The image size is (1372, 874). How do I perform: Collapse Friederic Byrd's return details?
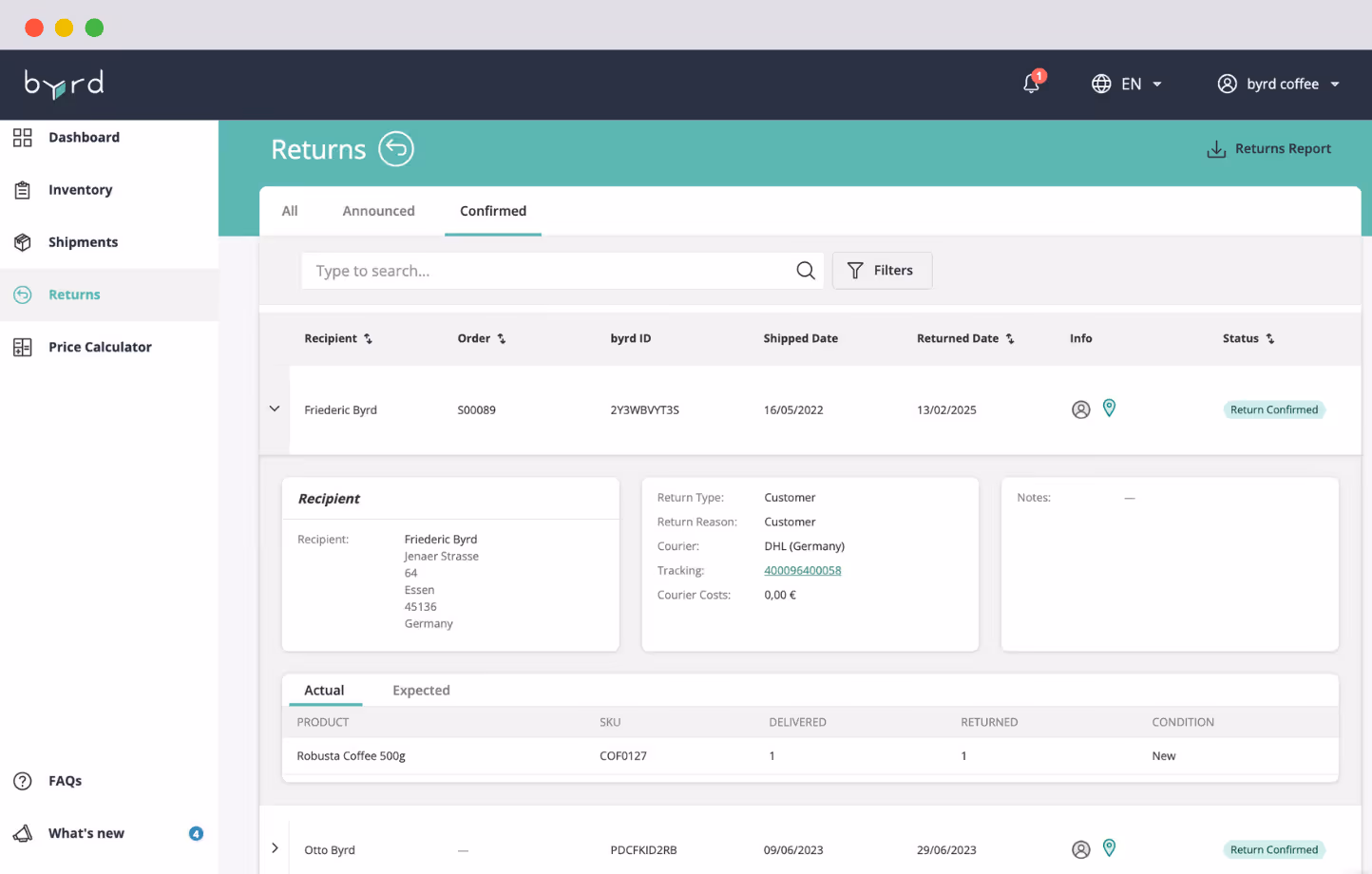pyautogui.click(x=275, y=408)
